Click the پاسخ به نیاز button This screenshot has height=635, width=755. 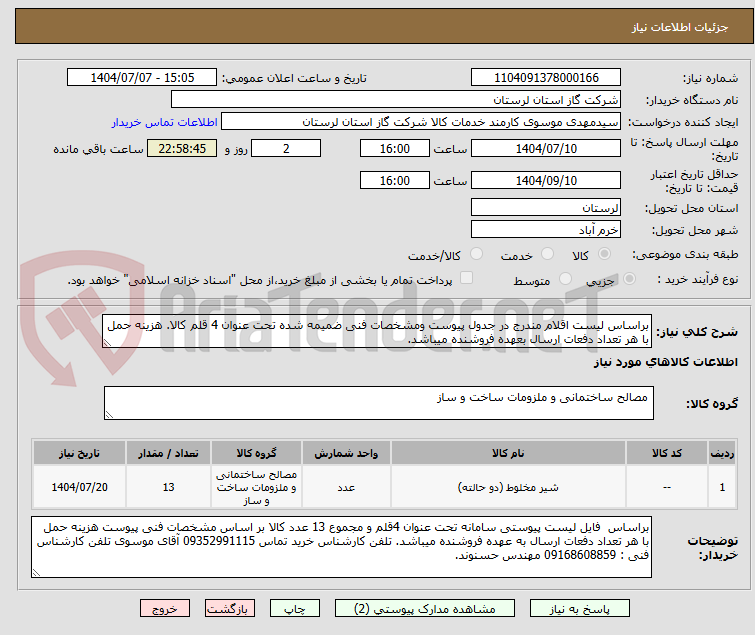coord(579,609)
